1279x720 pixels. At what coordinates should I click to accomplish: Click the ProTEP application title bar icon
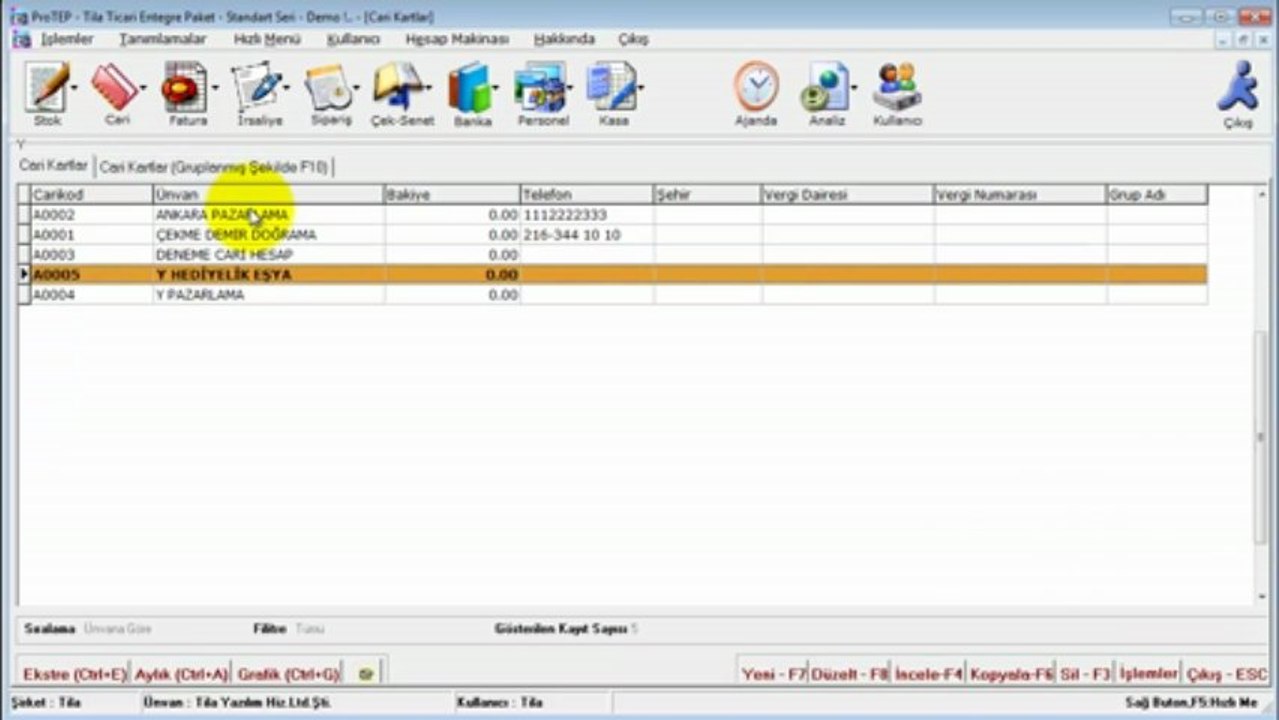click(x=21, y=16)
